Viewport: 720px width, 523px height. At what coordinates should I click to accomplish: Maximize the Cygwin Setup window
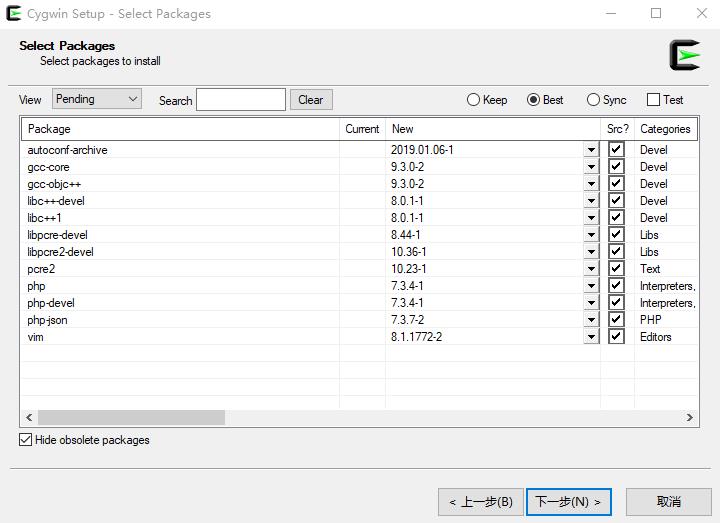click(656, 13)
